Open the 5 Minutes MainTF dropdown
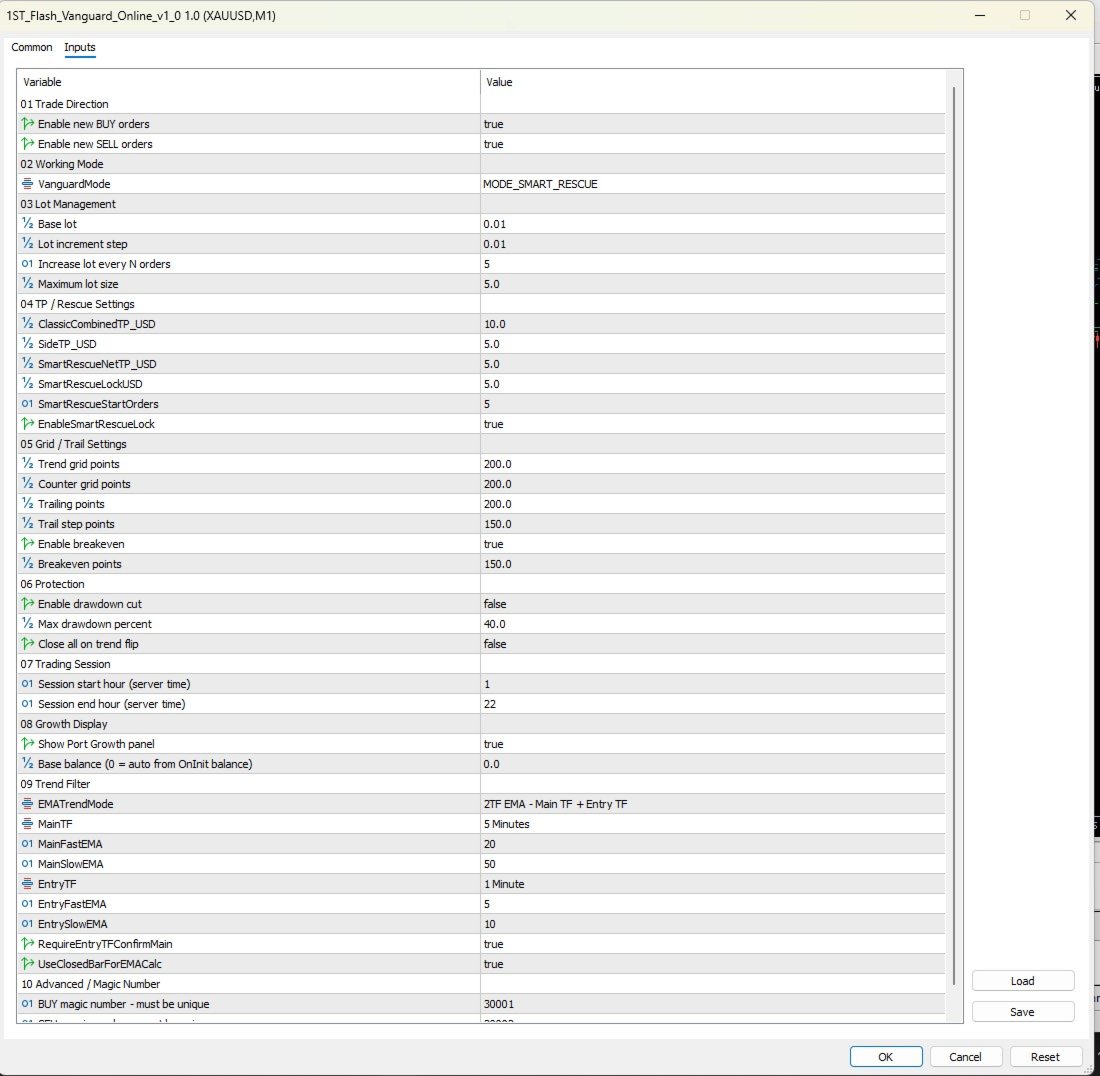 click(713, 823)
